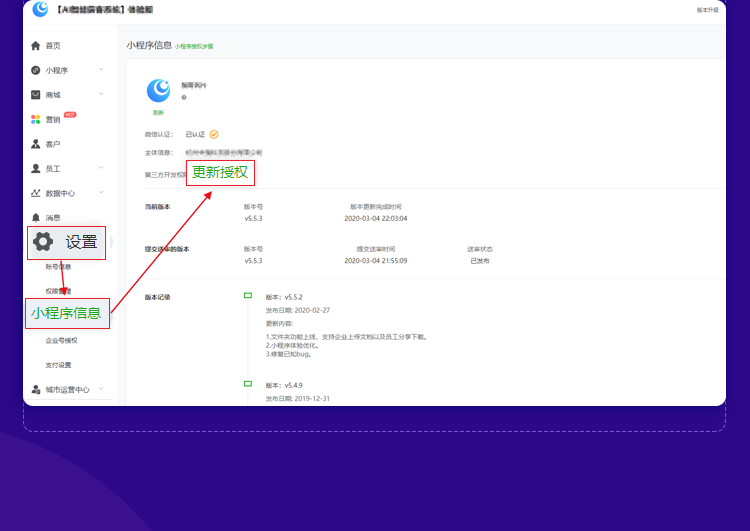Image resolution: width=750 pixels, height=531 pixels.
Task: Expand the 商城 menu chevron
Action: pos(101,95)
